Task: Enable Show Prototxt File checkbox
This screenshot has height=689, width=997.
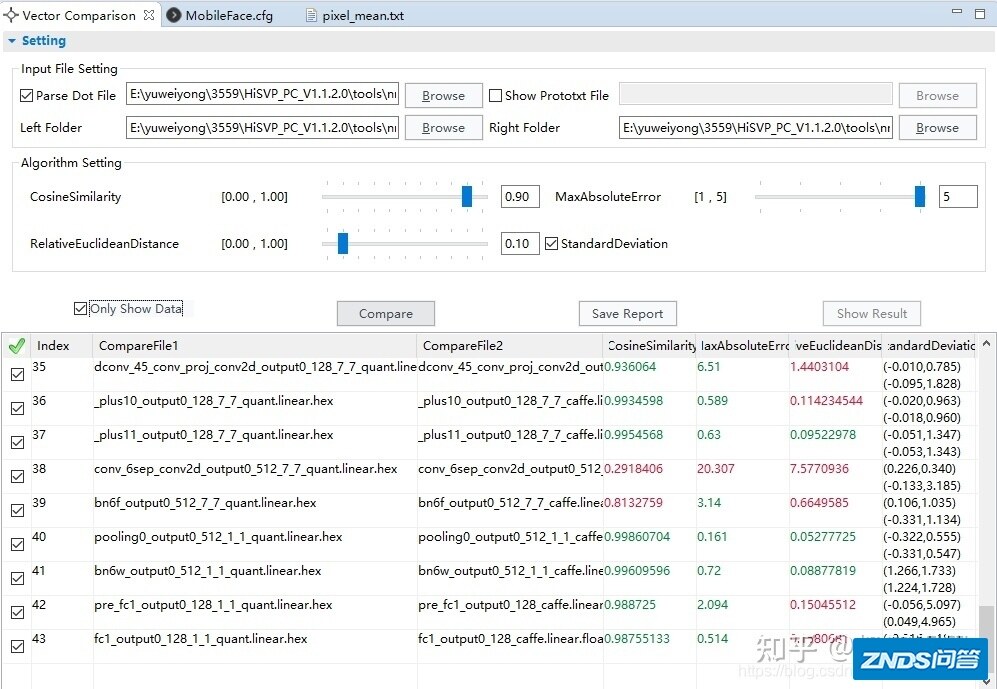Action: coord(495,95)
